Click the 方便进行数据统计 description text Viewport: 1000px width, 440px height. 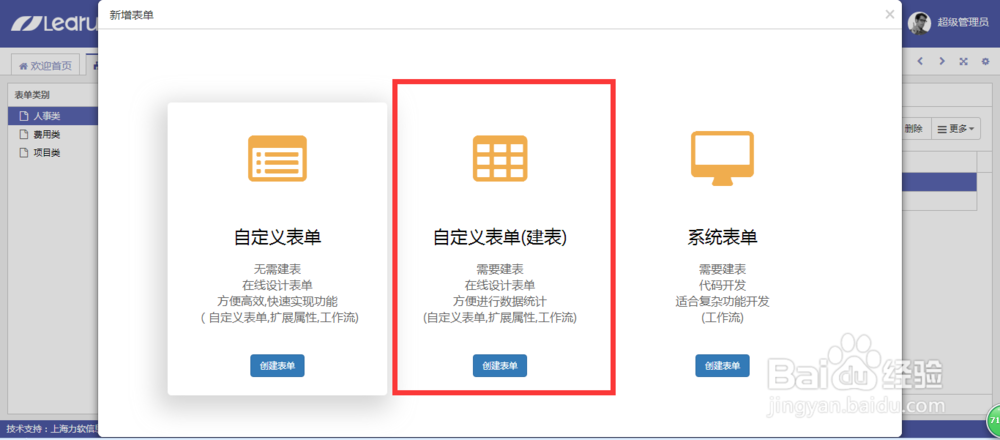pyautogui.click(x=499, y=301)
